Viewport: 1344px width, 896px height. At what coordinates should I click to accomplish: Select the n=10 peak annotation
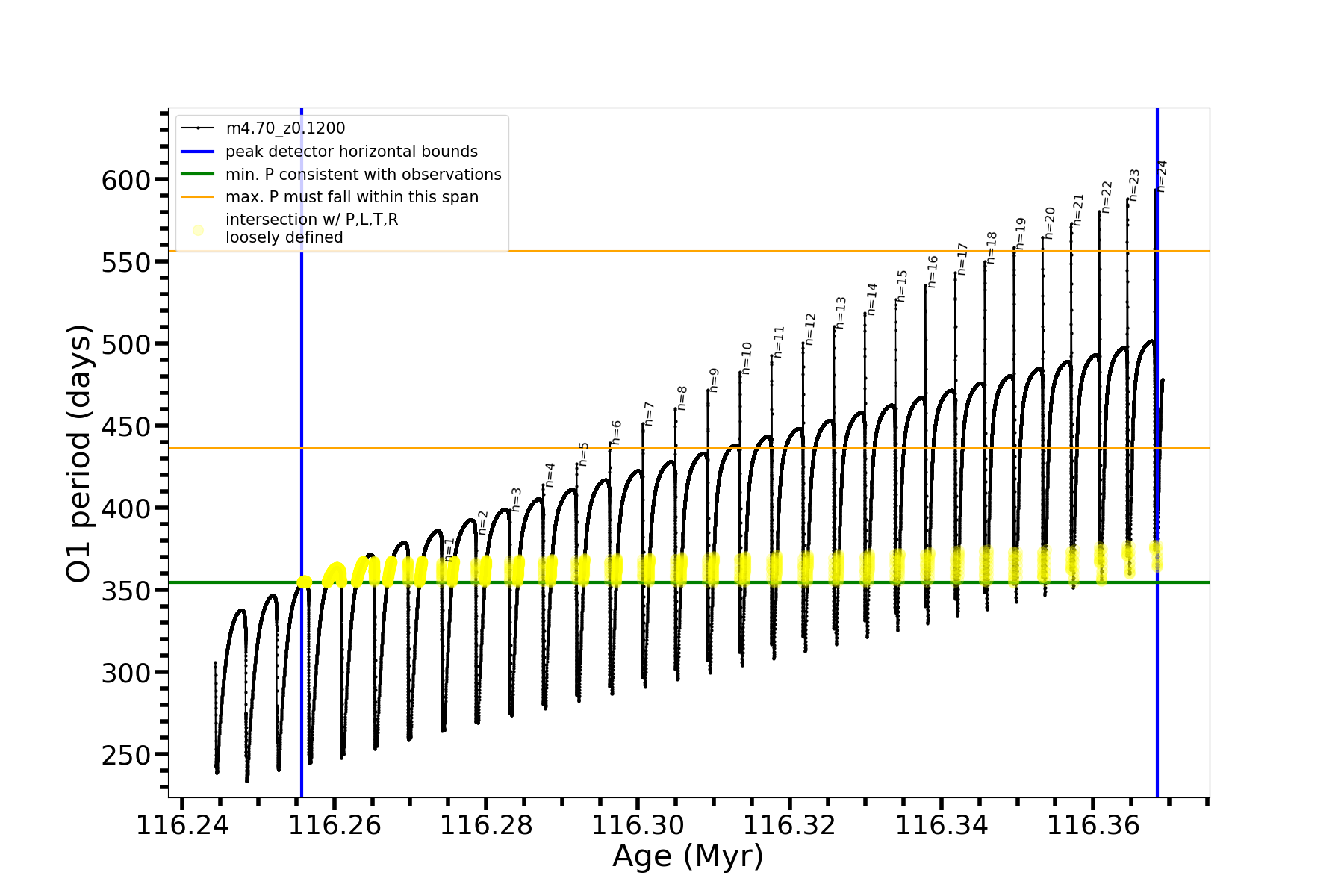click(746, 358)
